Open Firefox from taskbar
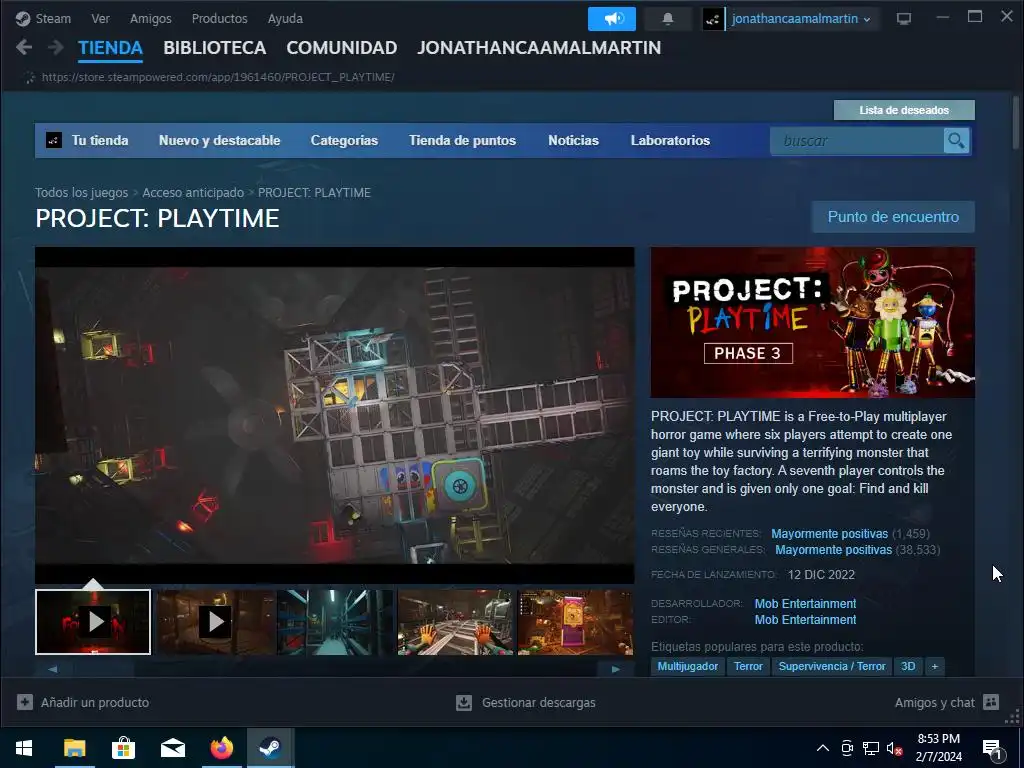The height and width of the screenshot is (768, 1024). click(221, 748)
